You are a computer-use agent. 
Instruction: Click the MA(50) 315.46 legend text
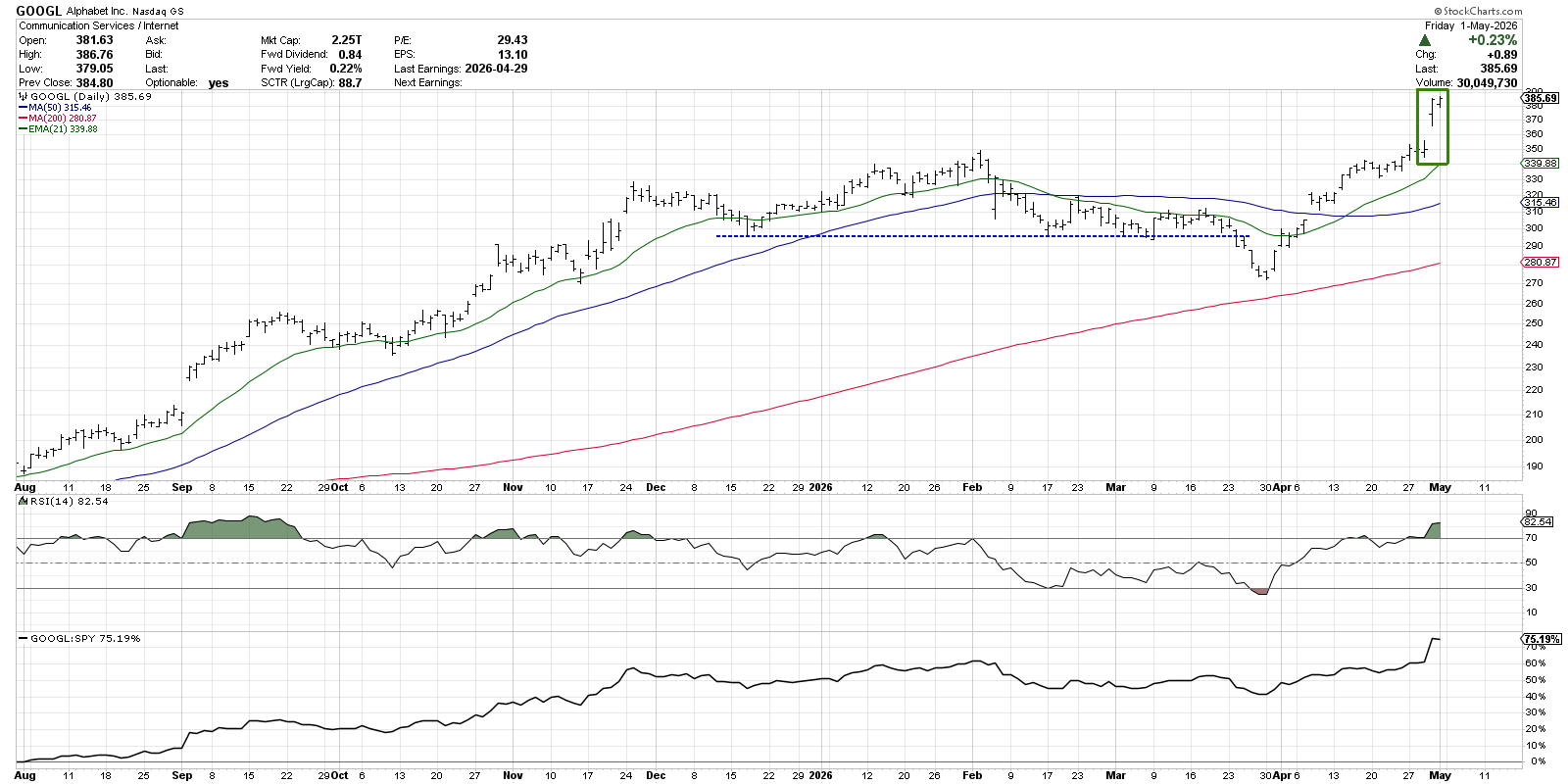coord(60,108)
